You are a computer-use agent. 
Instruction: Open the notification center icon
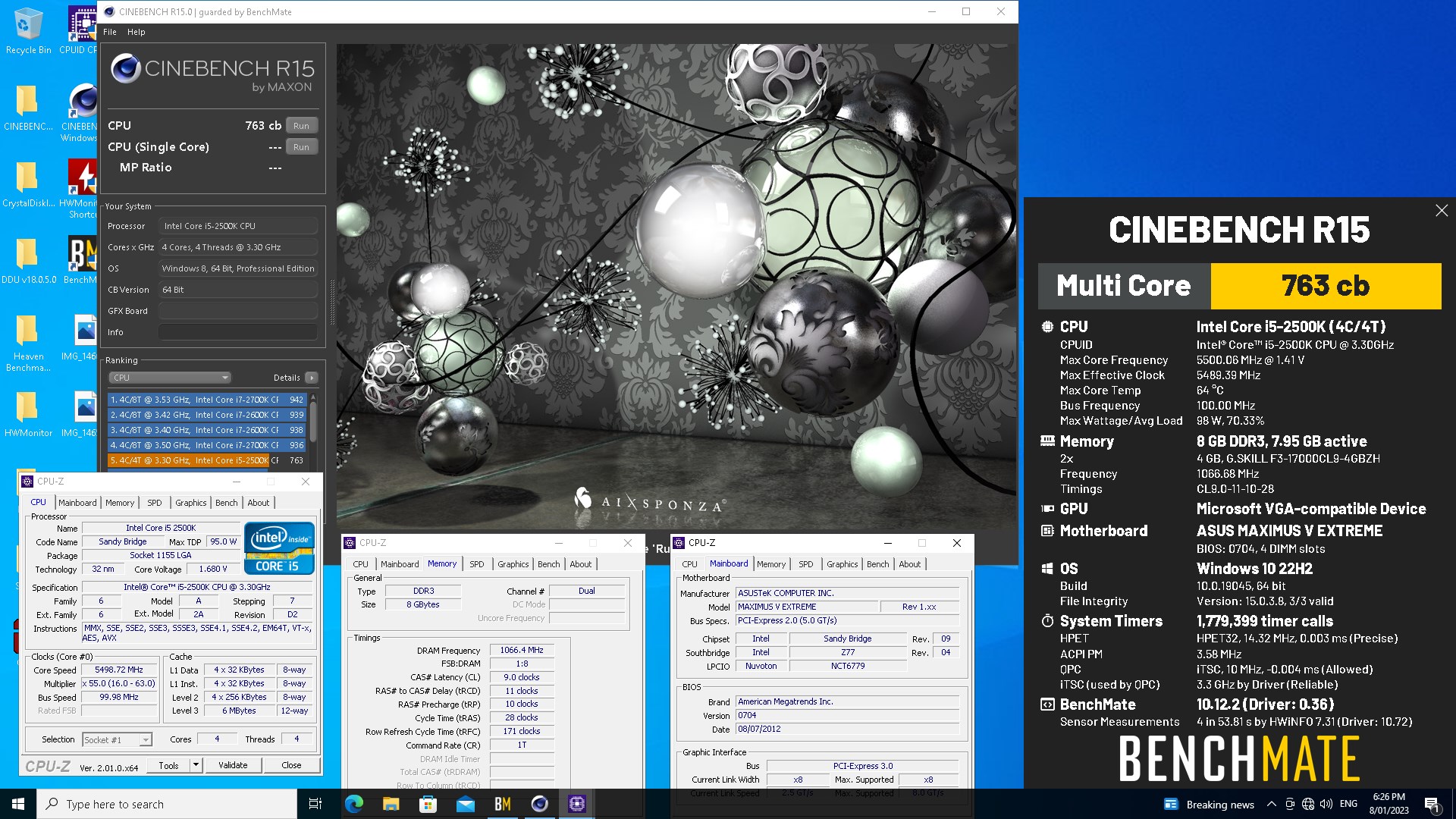[x=1432, y=804]
